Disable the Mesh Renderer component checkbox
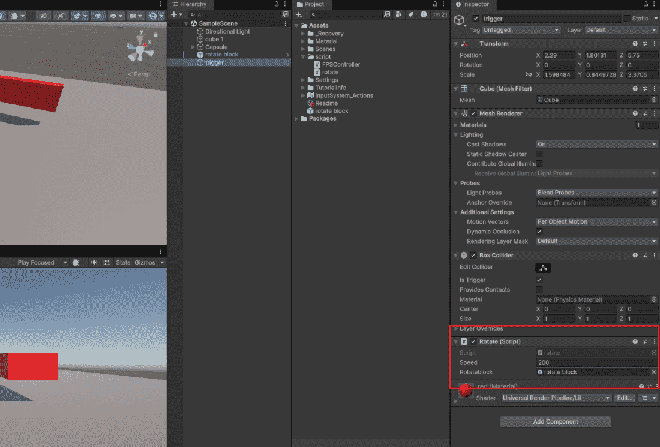This screenshot has height=447, width=660. tap(474, 114)
